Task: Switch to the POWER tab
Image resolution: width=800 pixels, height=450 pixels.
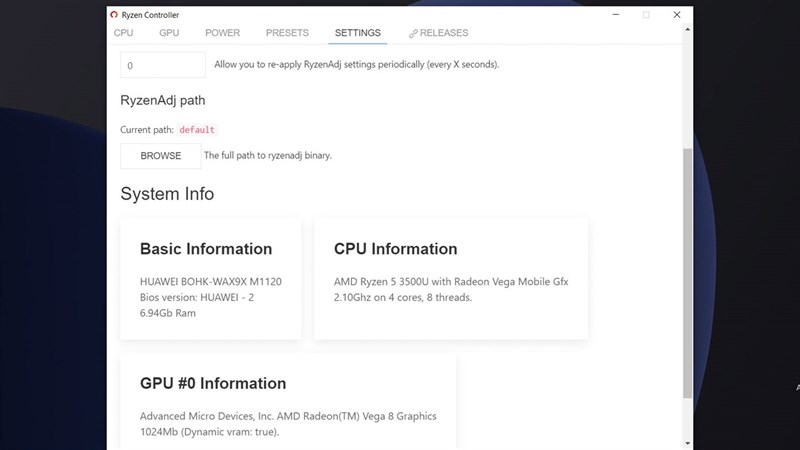Action: coord(222,33)
